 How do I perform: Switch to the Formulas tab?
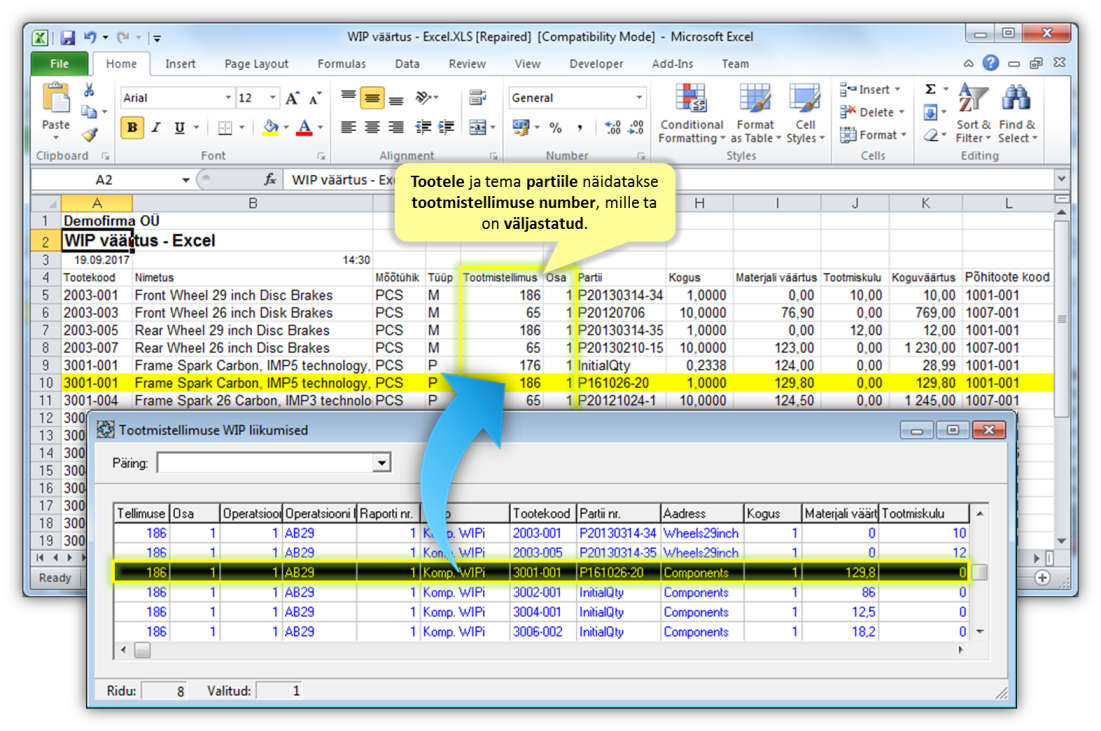pyautogui.click(x=341, y=64)
